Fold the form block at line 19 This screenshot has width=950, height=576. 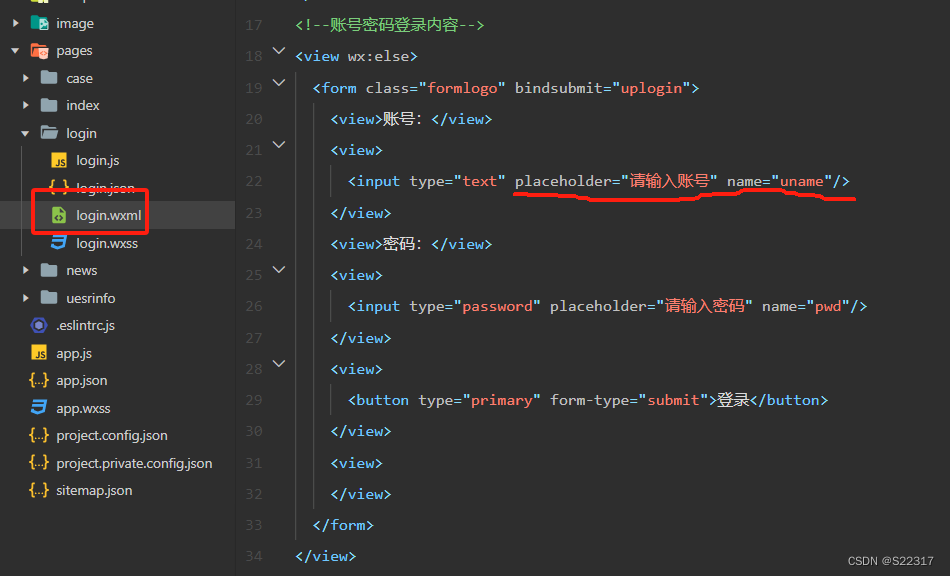coord(279,82)
